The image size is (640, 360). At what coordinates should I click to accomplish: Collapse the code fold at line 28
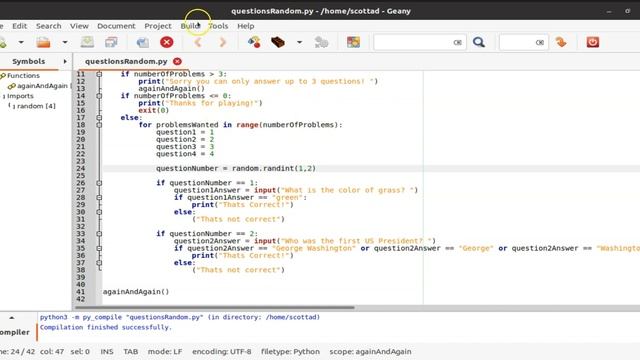point(99,198)
